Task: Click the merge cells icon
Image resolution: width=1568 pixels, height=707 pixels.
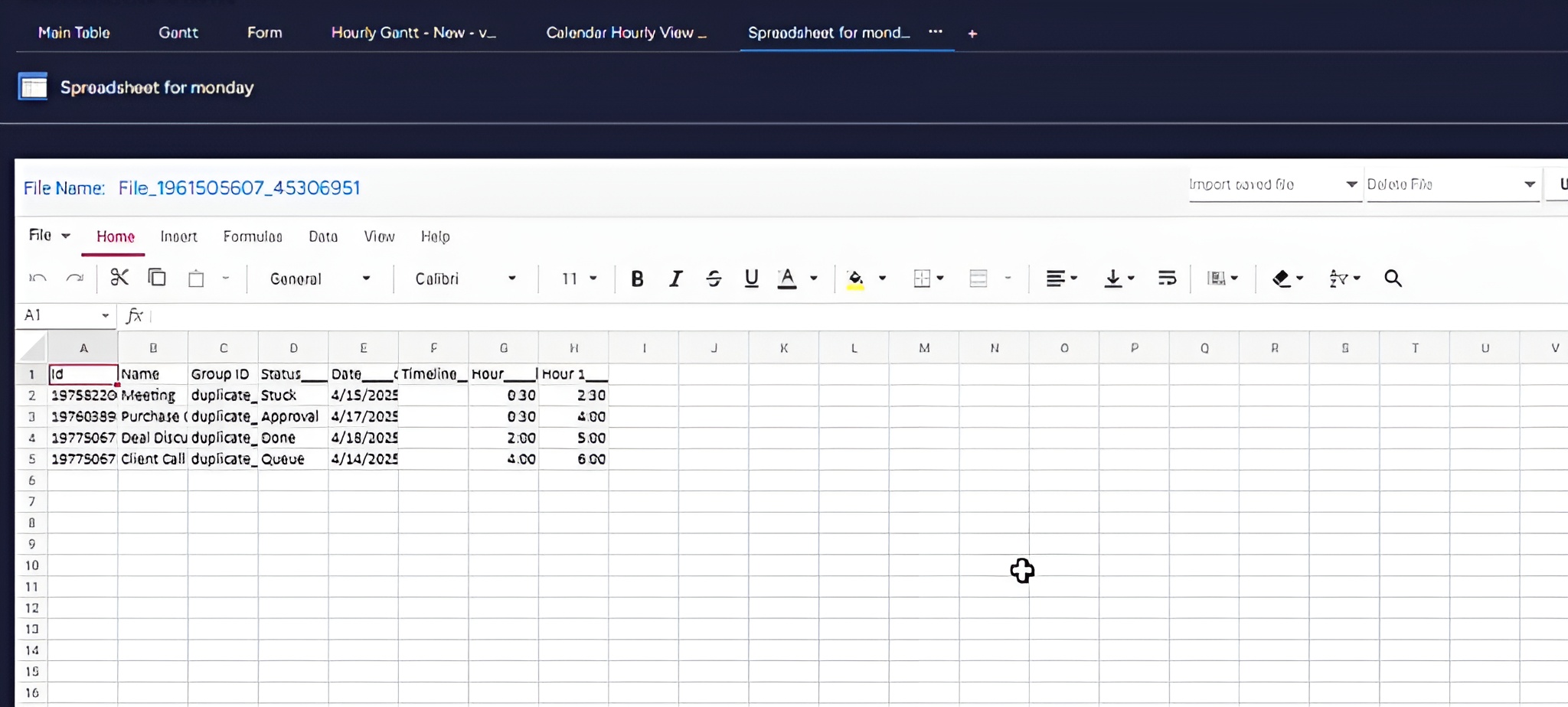Action: click(x=978, y=279)
